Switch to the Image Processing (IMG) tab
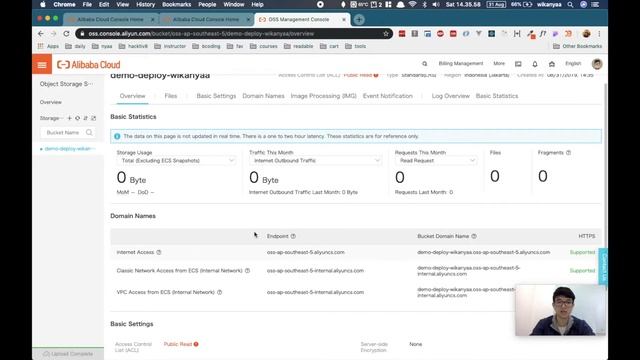 324,96
